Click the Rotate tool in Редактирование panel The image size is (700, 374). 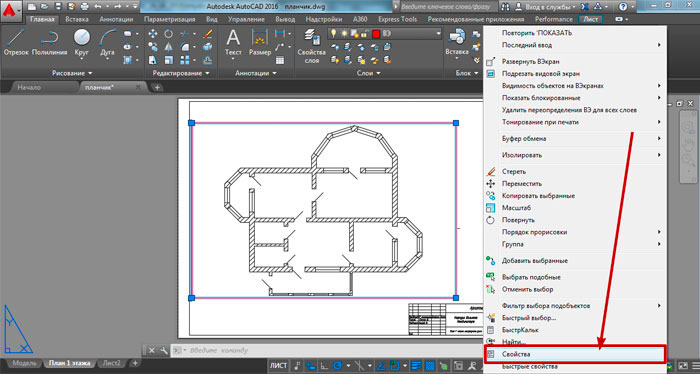tap(168, 33)
